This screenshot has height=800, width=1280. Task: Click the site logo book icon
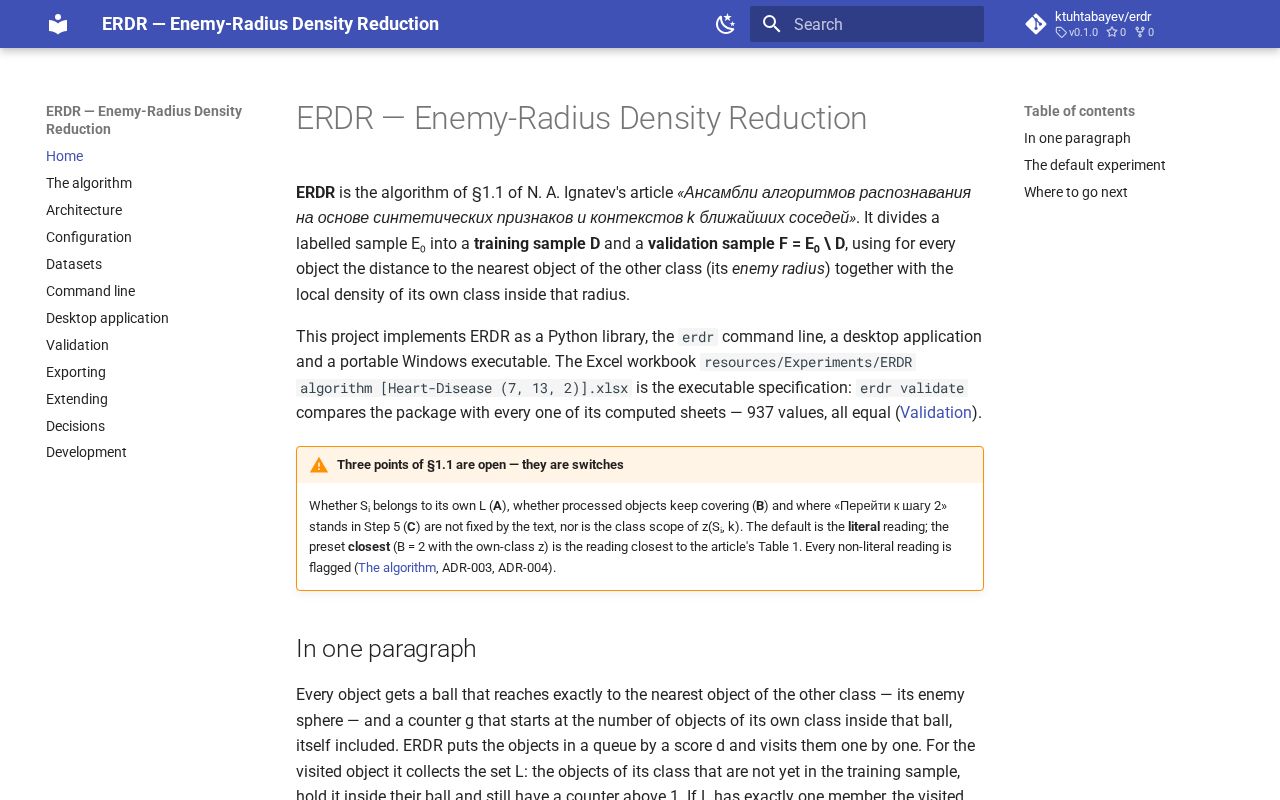pyautogui.click(x=58, y=24)
